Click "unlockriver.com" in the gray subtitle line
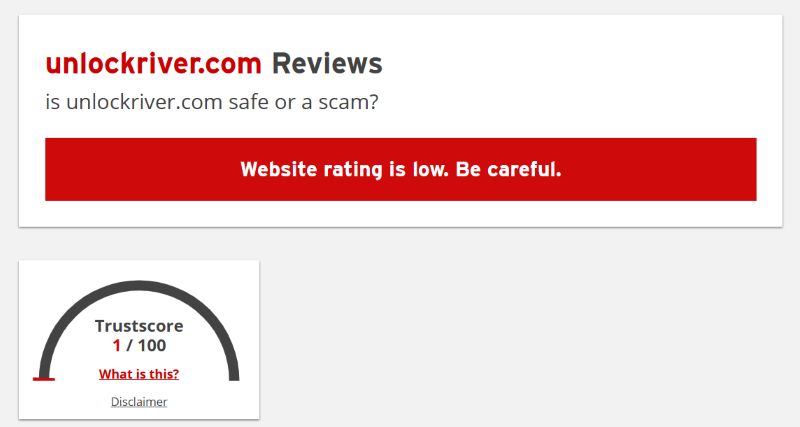The height and width of the screenshot is (427, 800). 144,102
